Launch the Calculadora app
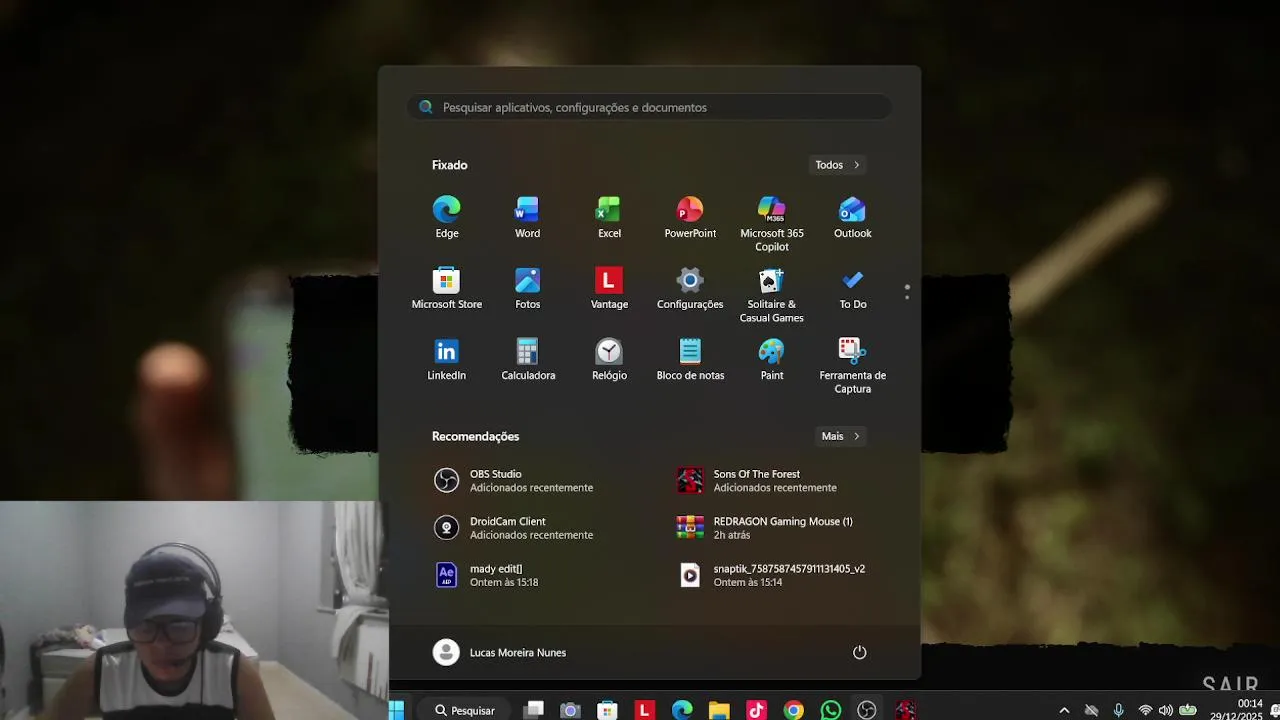Screen dimensions: 1280x720 pyautogui.click(x=528, y=360)
